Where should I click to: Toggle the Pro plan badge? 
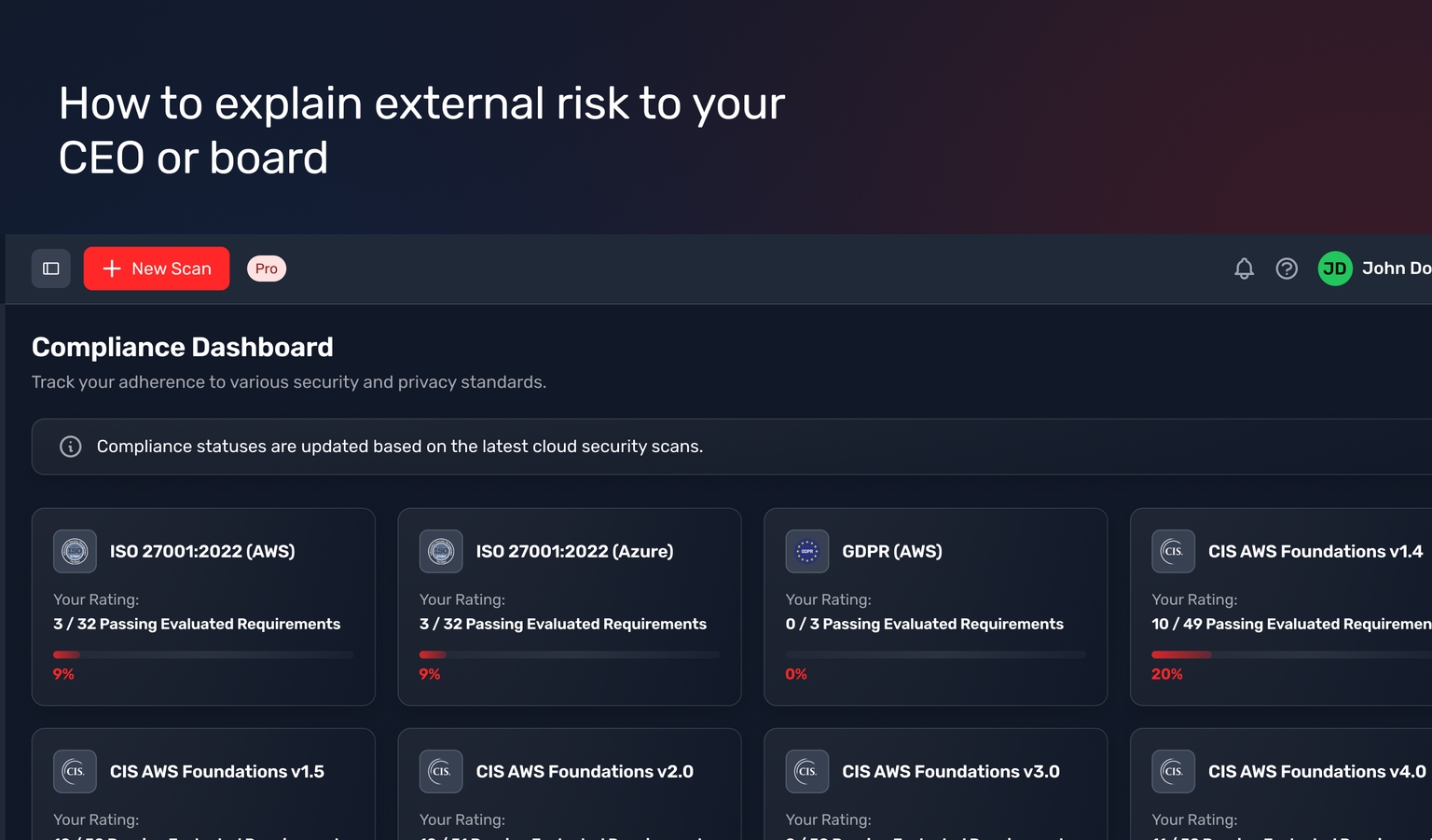(266, 268)
